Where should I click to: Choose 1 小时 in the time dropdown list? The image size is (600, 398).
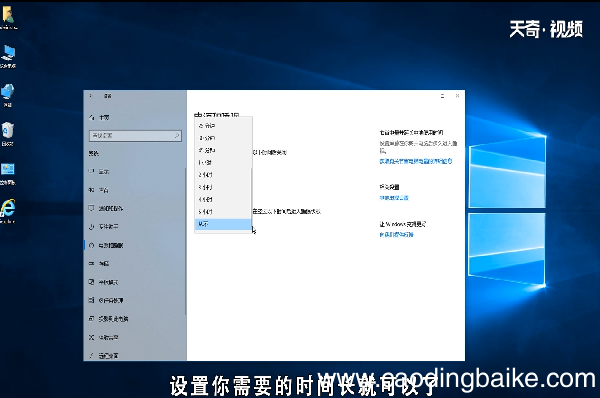(x=223, y=162)
